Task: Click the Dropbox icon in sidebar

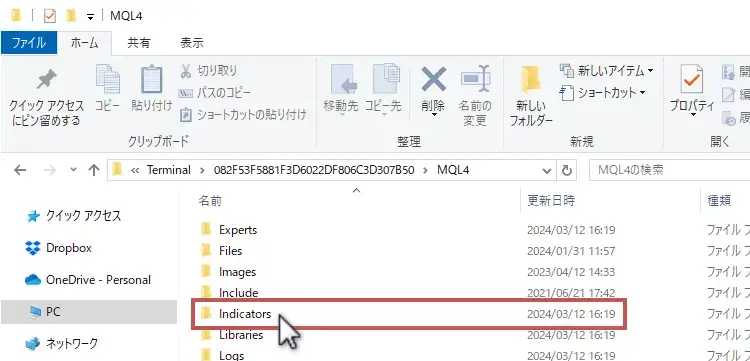Action: (33, 248)
